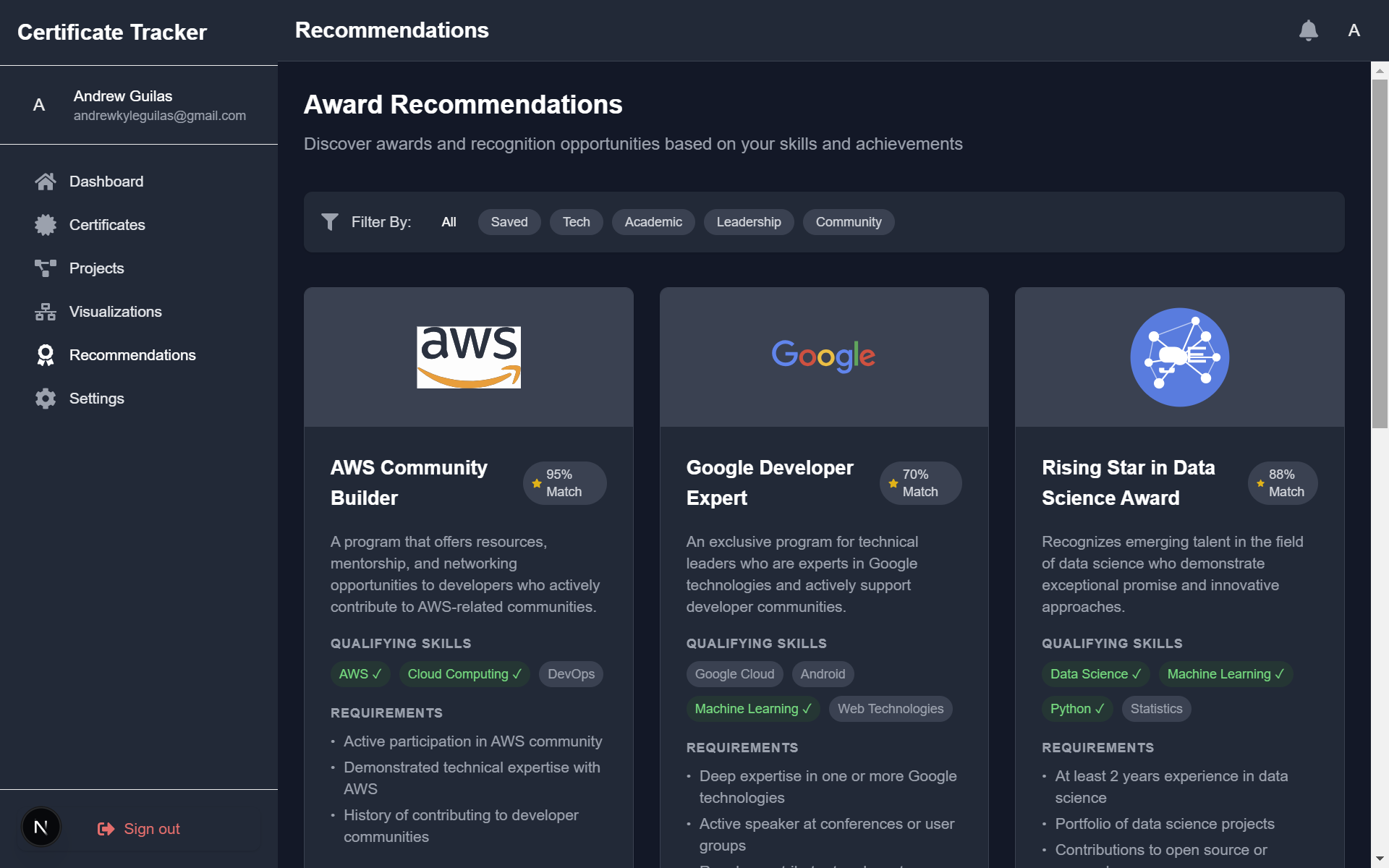
Task: Click the Visualizations network icon
Action: (x=46, y=312)
